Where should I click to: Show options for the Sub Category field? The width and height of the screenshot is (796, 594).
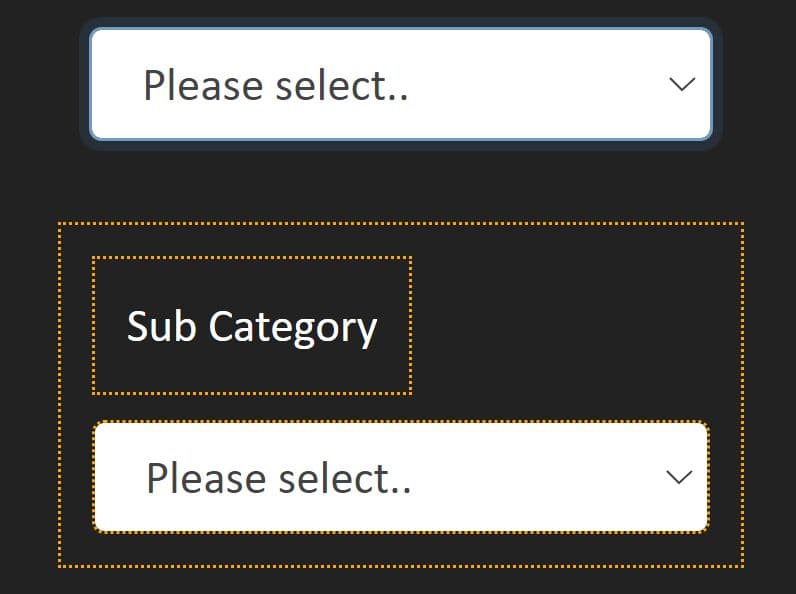401,477
